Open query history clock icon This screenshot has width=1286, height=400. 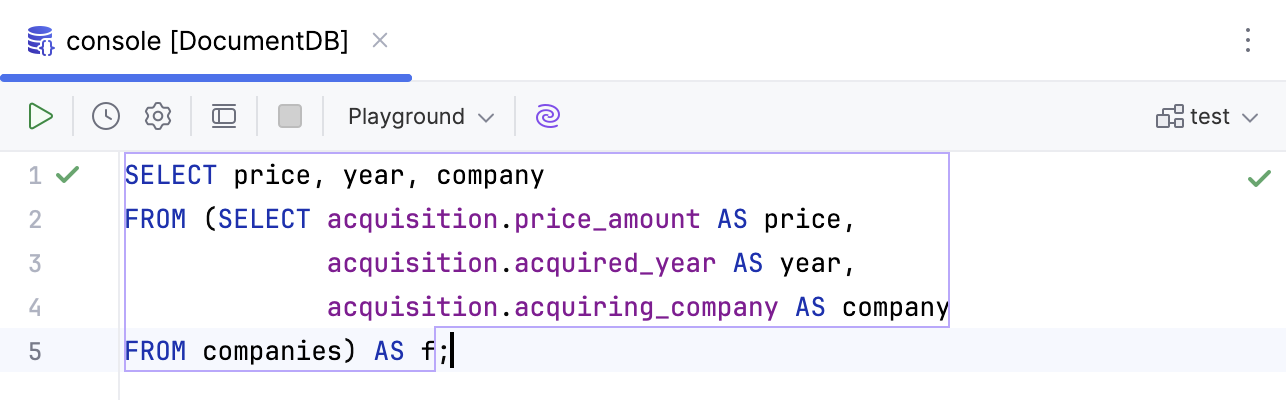(x=106, y=116)
